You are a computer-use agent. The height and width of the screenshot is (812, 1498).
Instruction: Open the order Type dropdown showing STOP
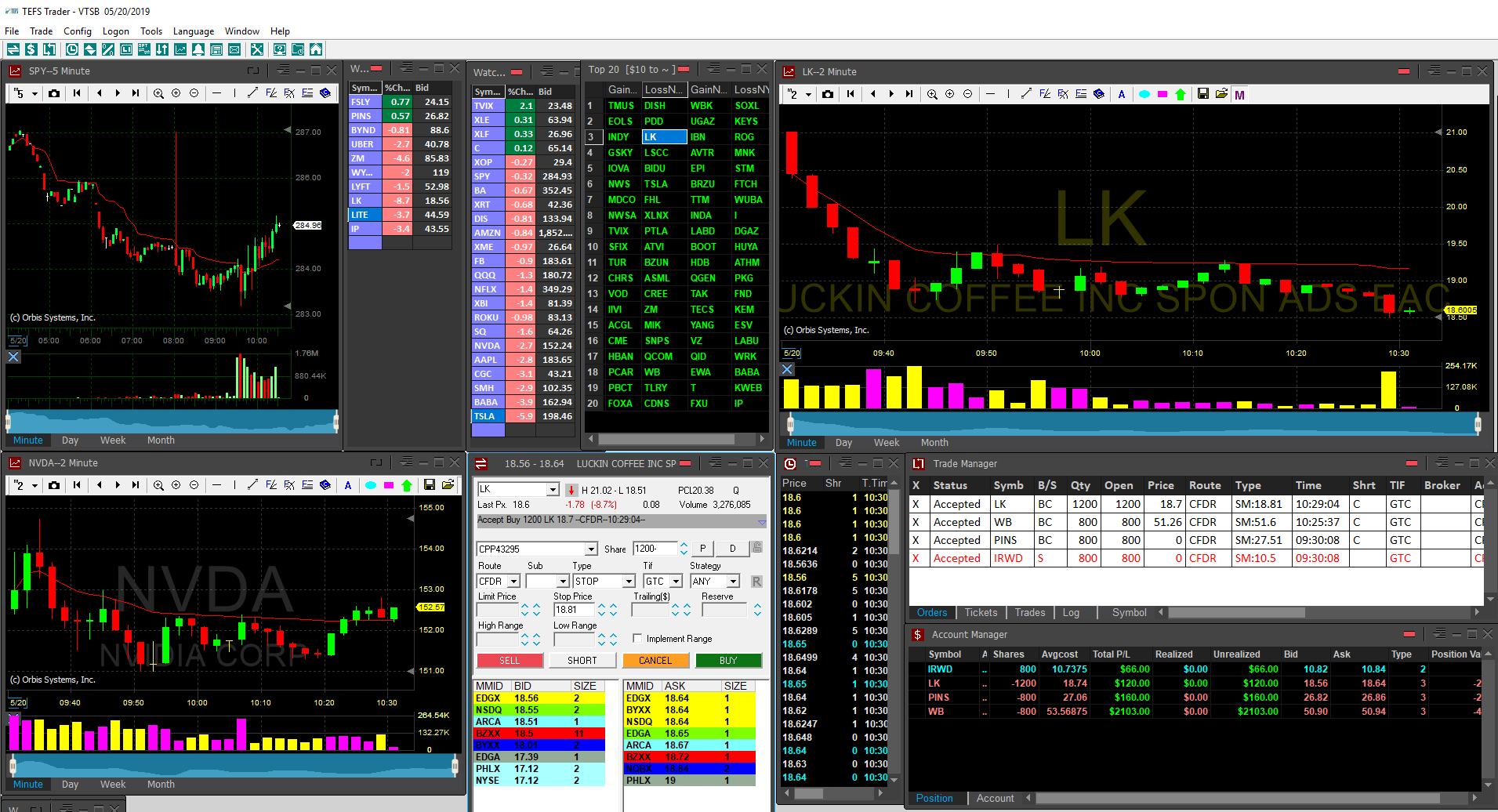[x=629, y=582]
